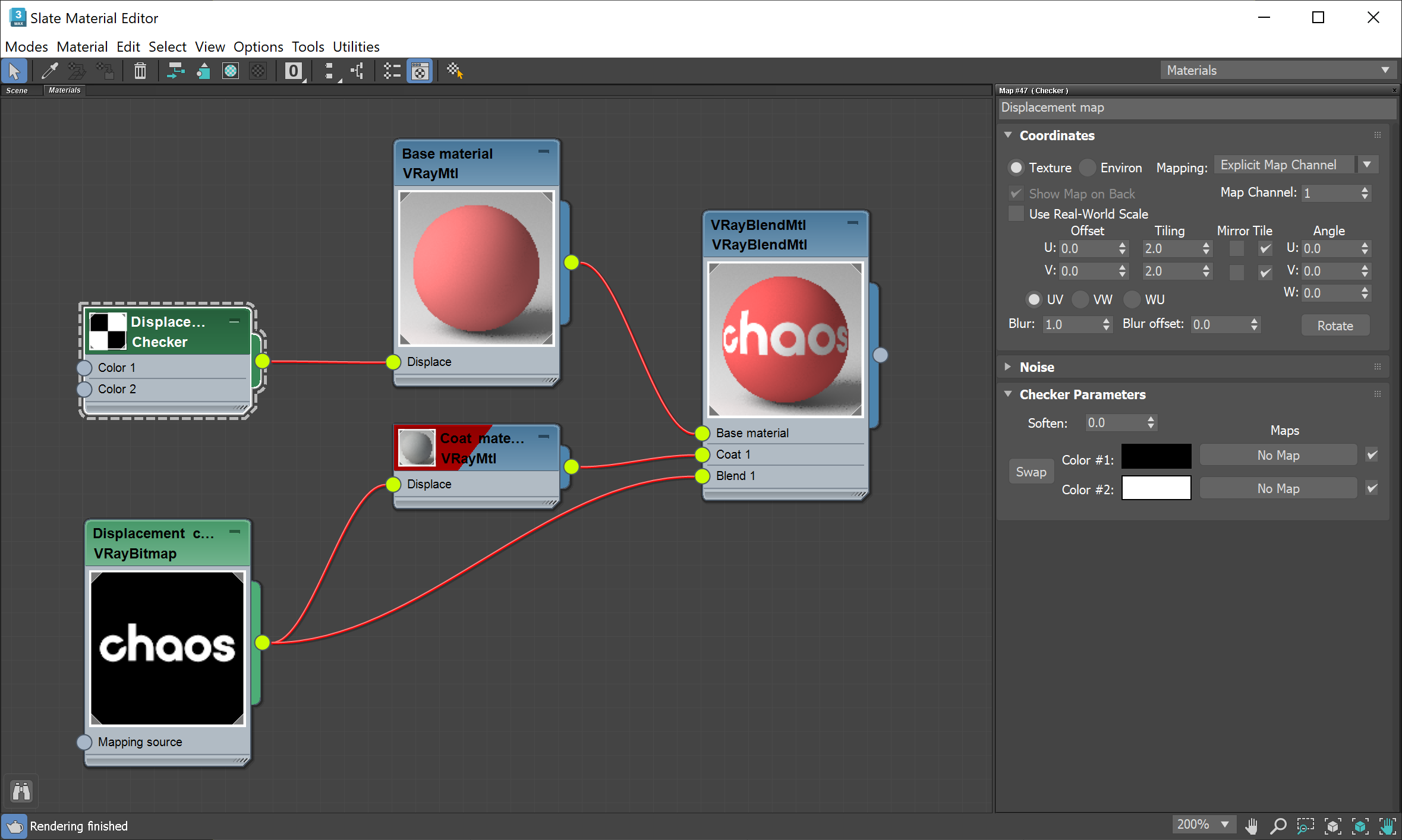1402x840 pixels.
Task: Delete selected nodes with the trash icon
Action: point(140,71)
